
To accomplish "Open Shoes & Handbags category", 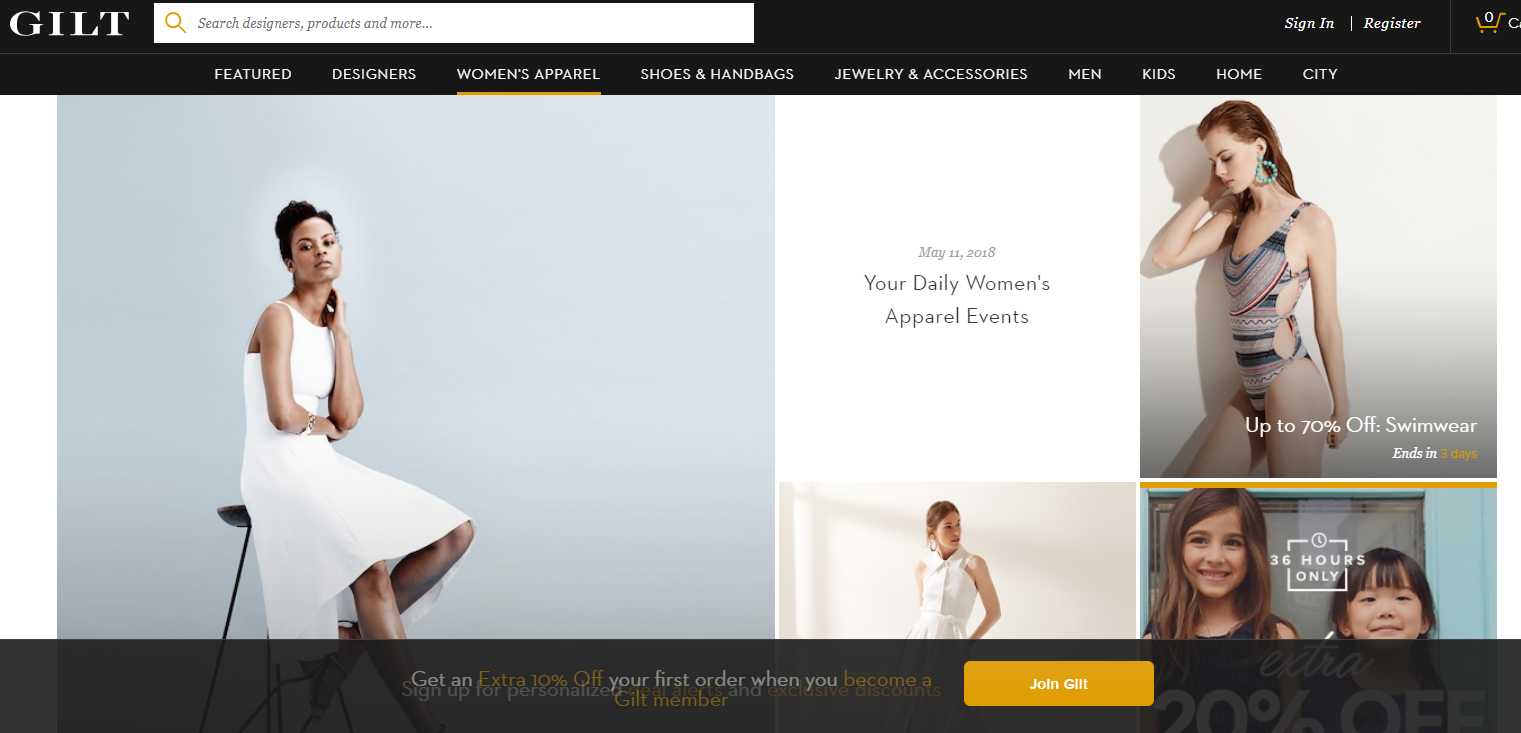I will click(x=717, y=74).
